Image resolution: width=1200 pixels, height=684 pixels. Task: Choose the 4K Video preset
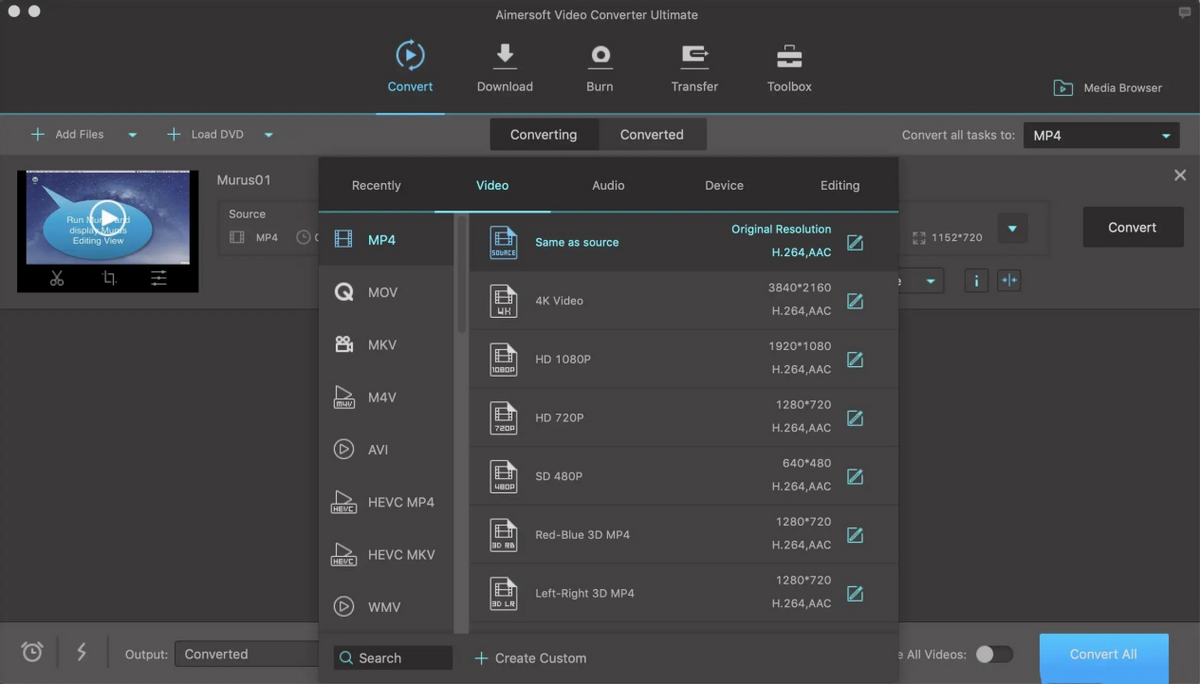684,300
